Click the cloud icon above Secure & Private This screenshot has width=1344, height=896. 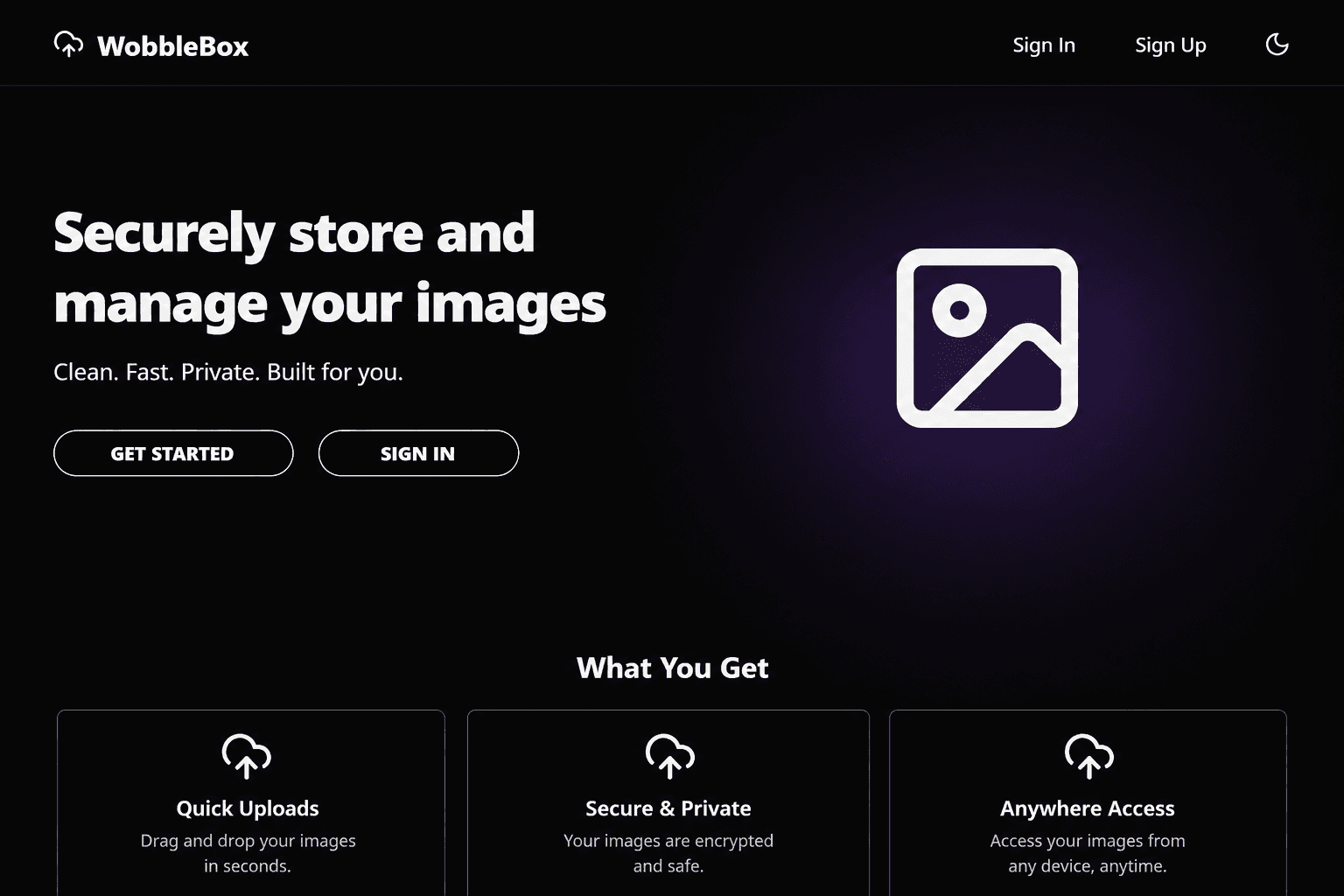coord(669,756)
